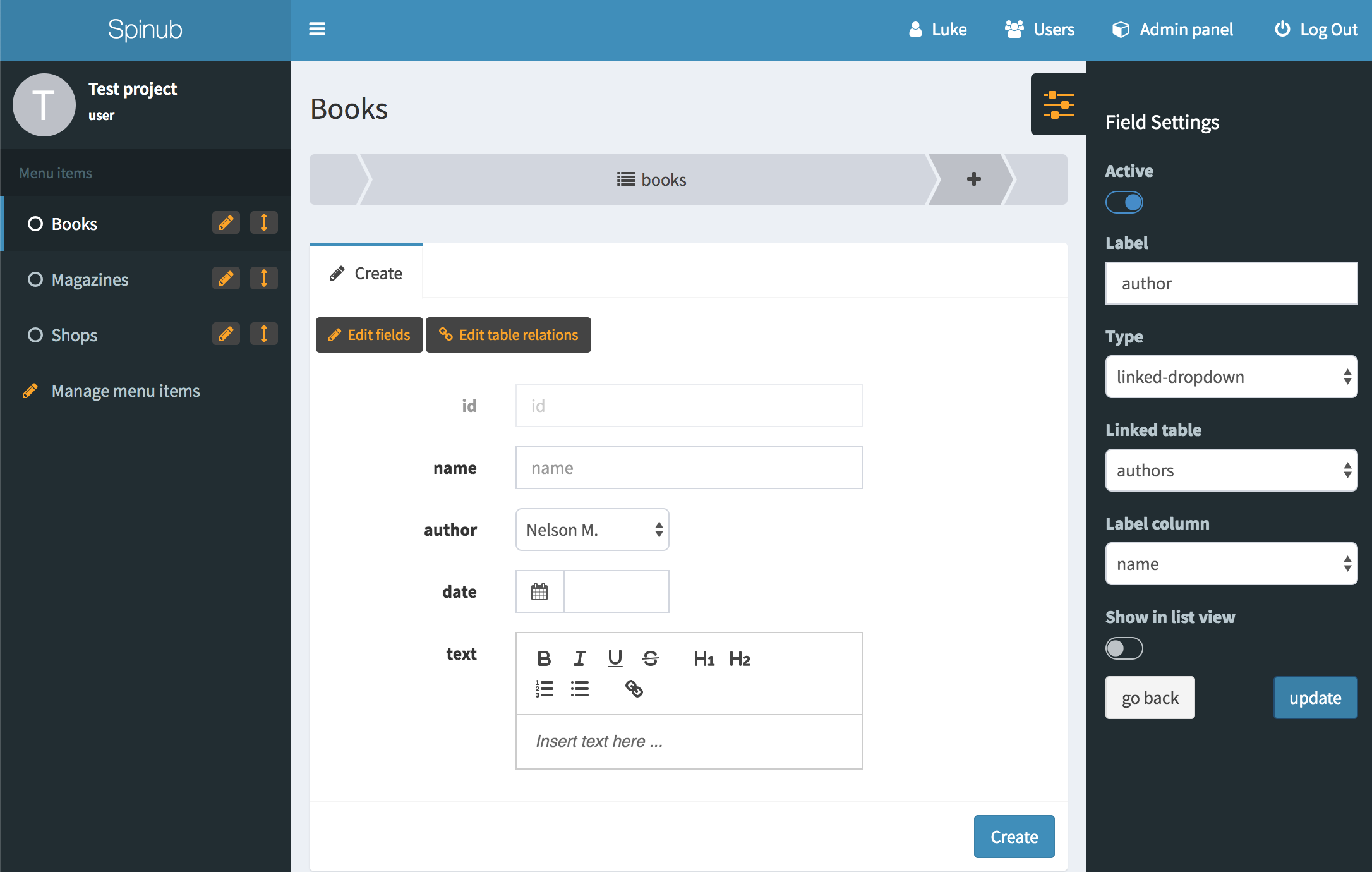The height and width of the screenshot is (872, 1372).
Task: Open the Admin panel menu item
Action: 1172,30
